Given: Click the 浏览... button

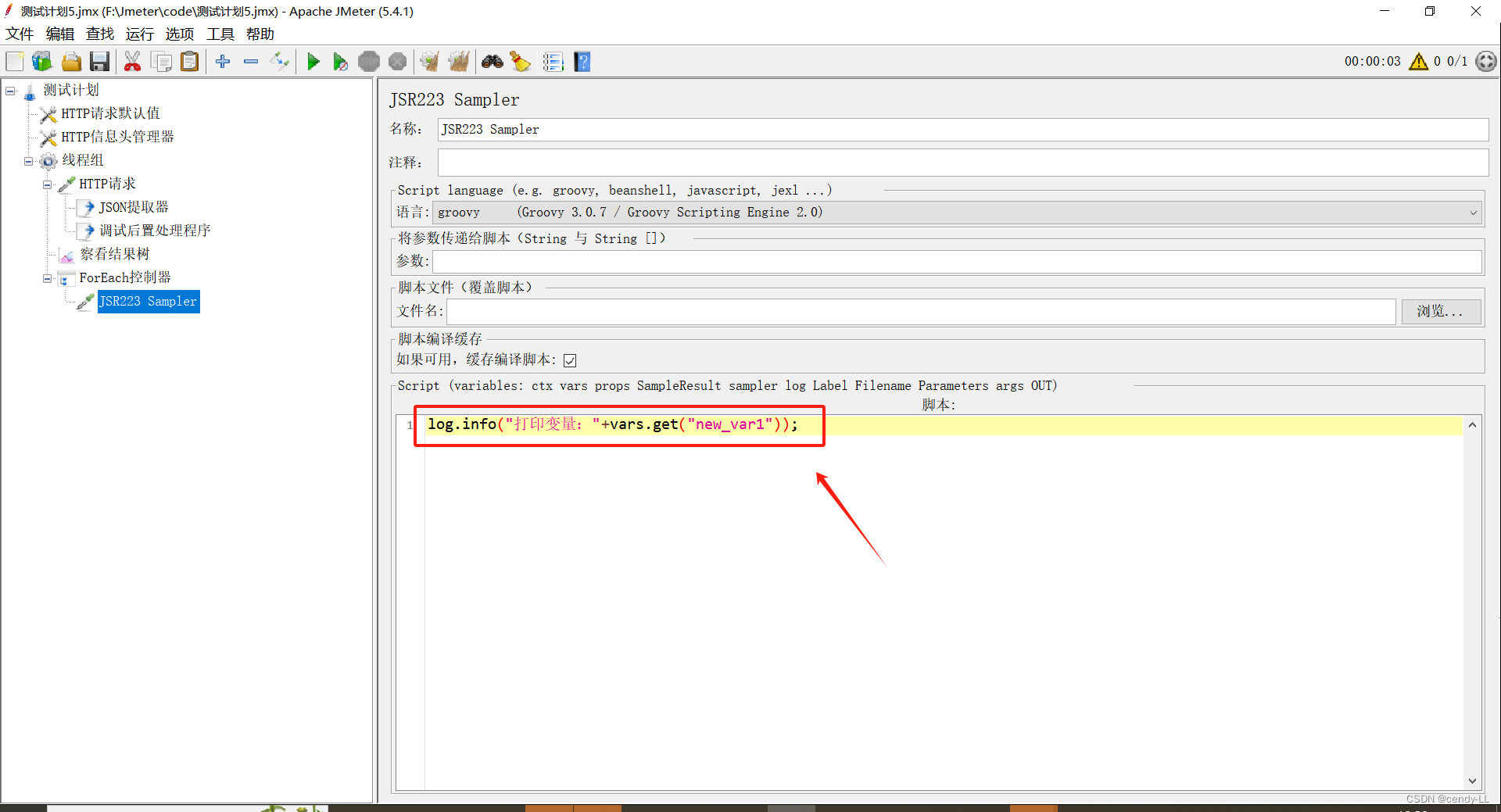Looking at the screenshot, I should click(x=1440, y=311).
